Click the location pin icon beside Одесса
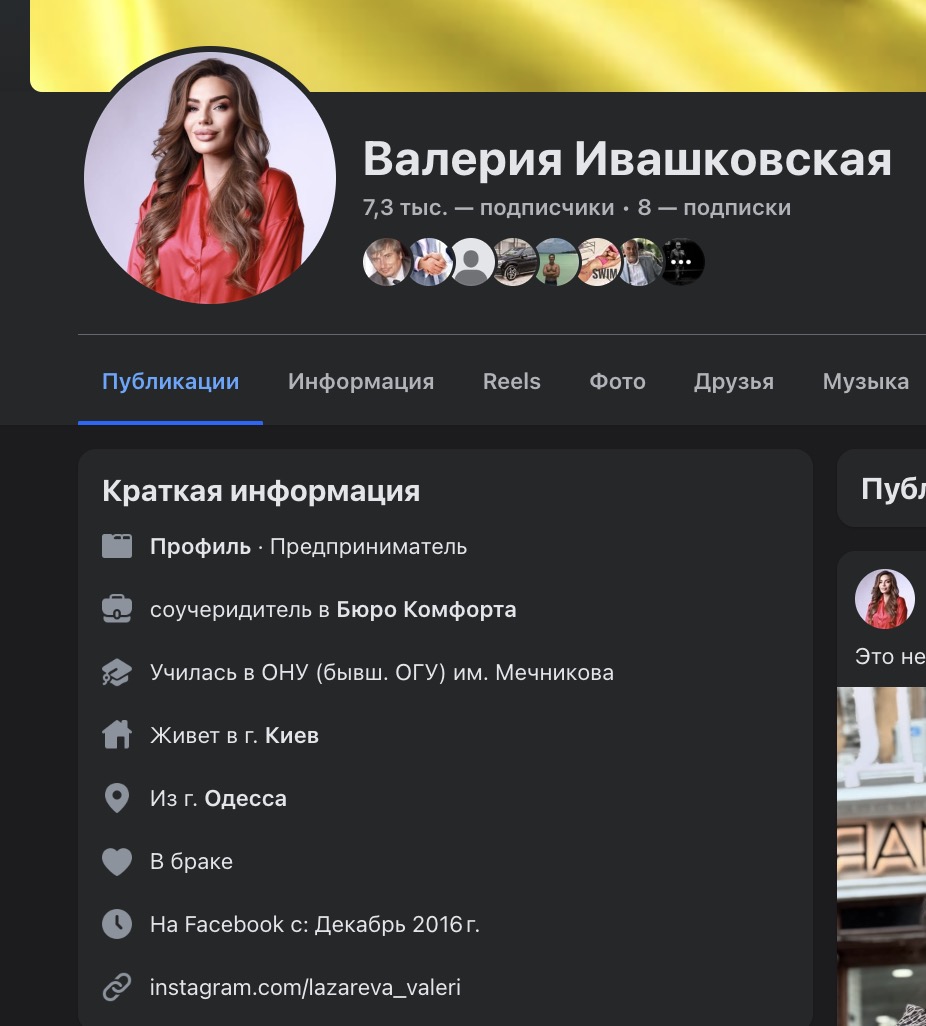Screen dimensions: 926x1026 coord(117,798)
